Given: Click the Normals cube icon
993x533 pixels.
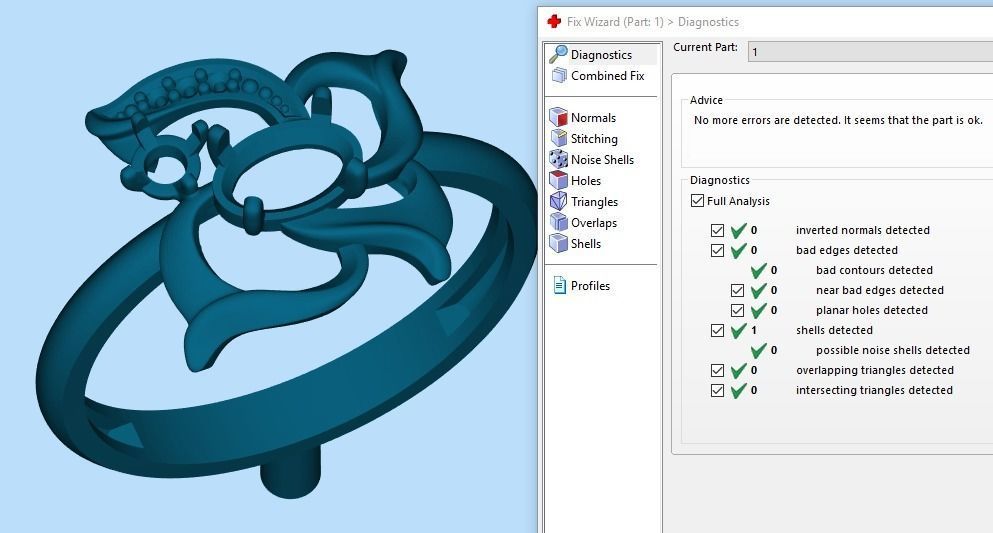Looking at the screenshot, I should (558, 117).
